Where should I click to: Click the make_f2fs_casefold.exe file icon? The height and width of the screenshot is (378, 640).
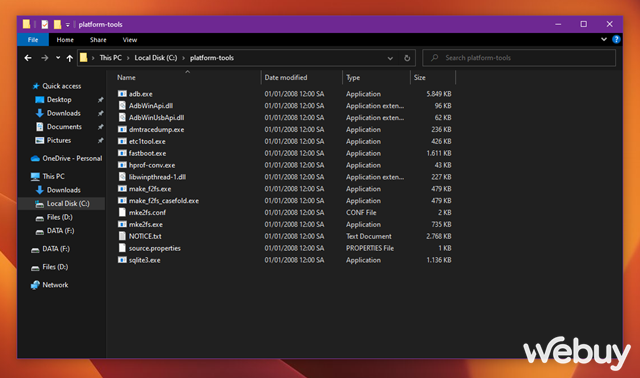[x=122, y=200]
